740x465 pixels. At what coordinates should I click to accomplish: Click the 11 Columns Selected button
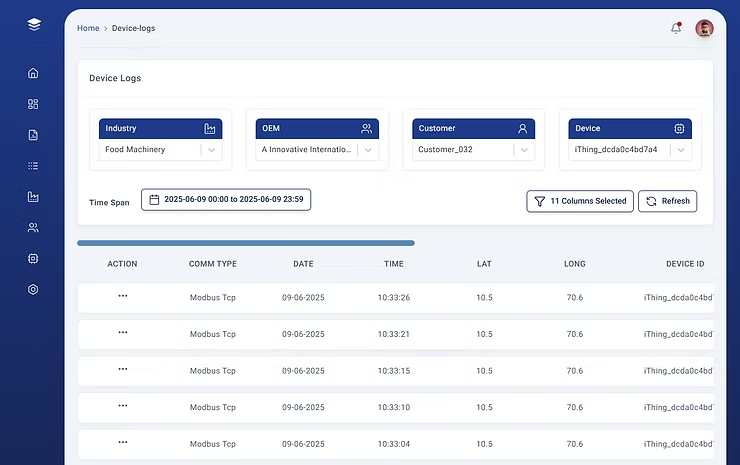tap(580, 201)
